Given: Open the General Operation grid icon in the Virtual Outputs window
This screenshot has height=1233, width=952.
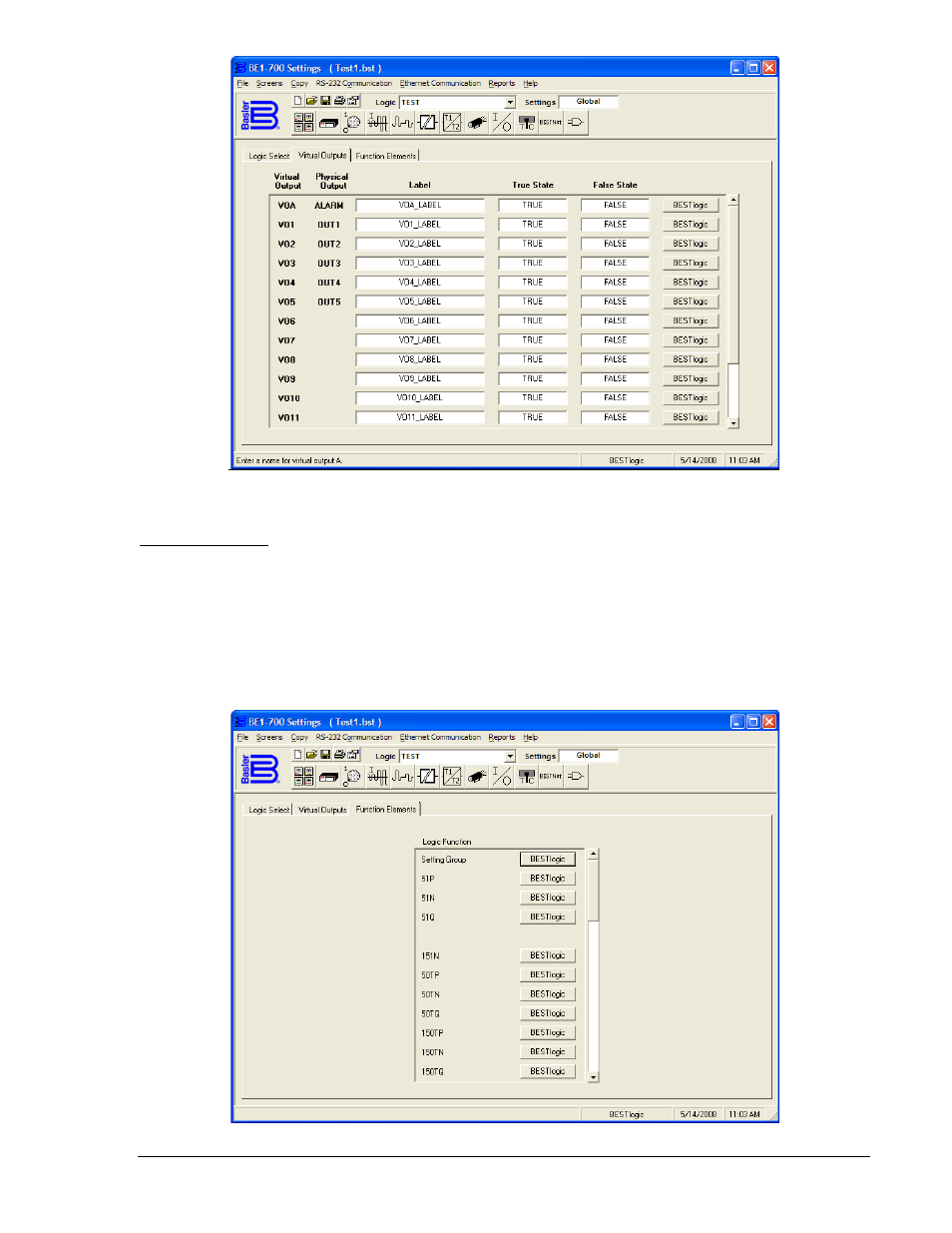Looking at the screenshot, I should [x=304, y=122].
